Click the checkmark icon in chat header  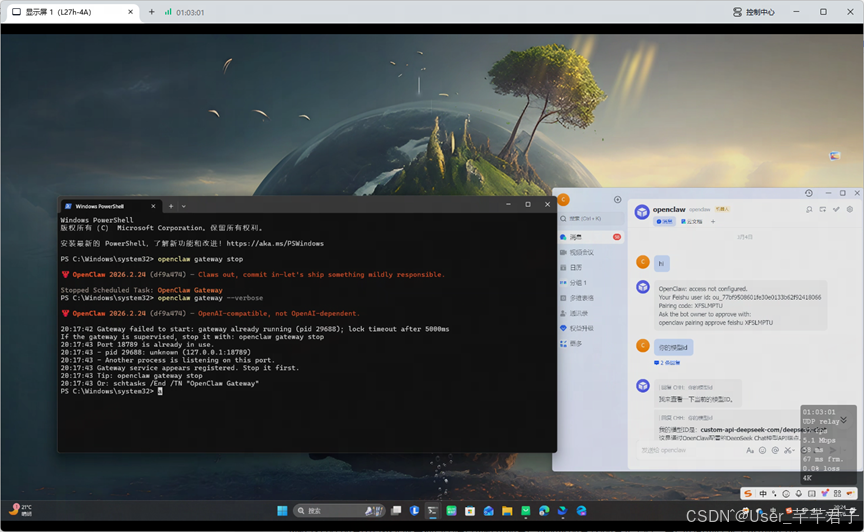pyautogui.click(x=836, y=209)
